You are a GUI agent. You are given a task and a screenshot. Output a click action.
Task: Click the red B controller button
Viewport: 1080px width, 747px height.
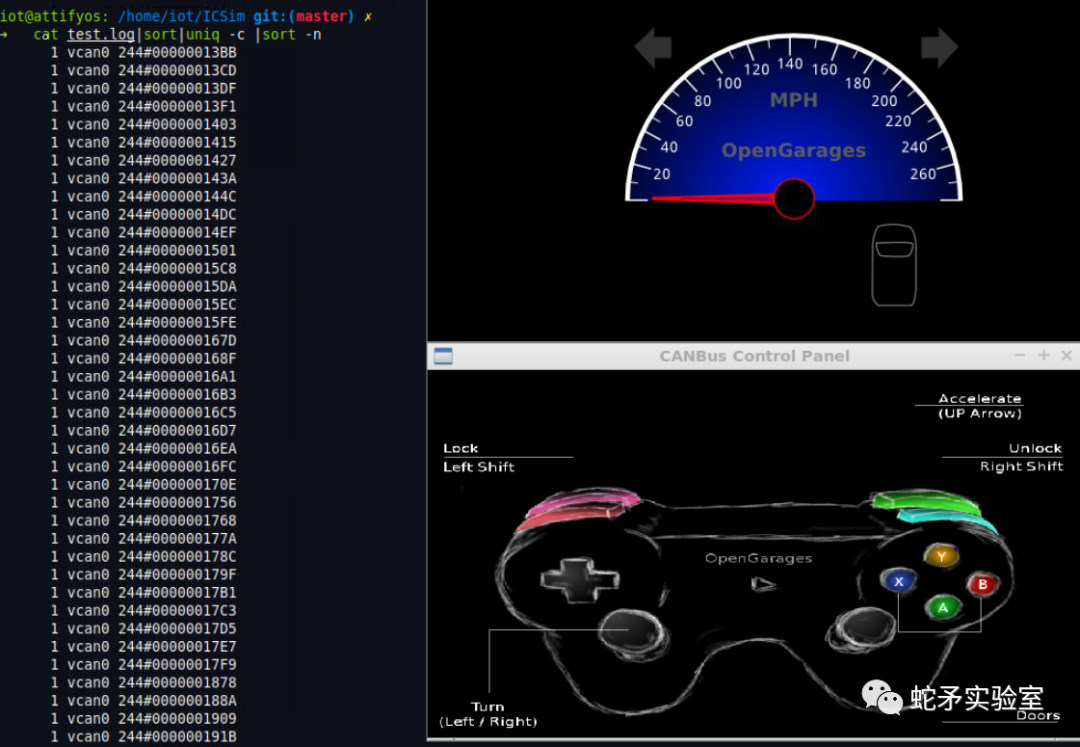[983, 584]
